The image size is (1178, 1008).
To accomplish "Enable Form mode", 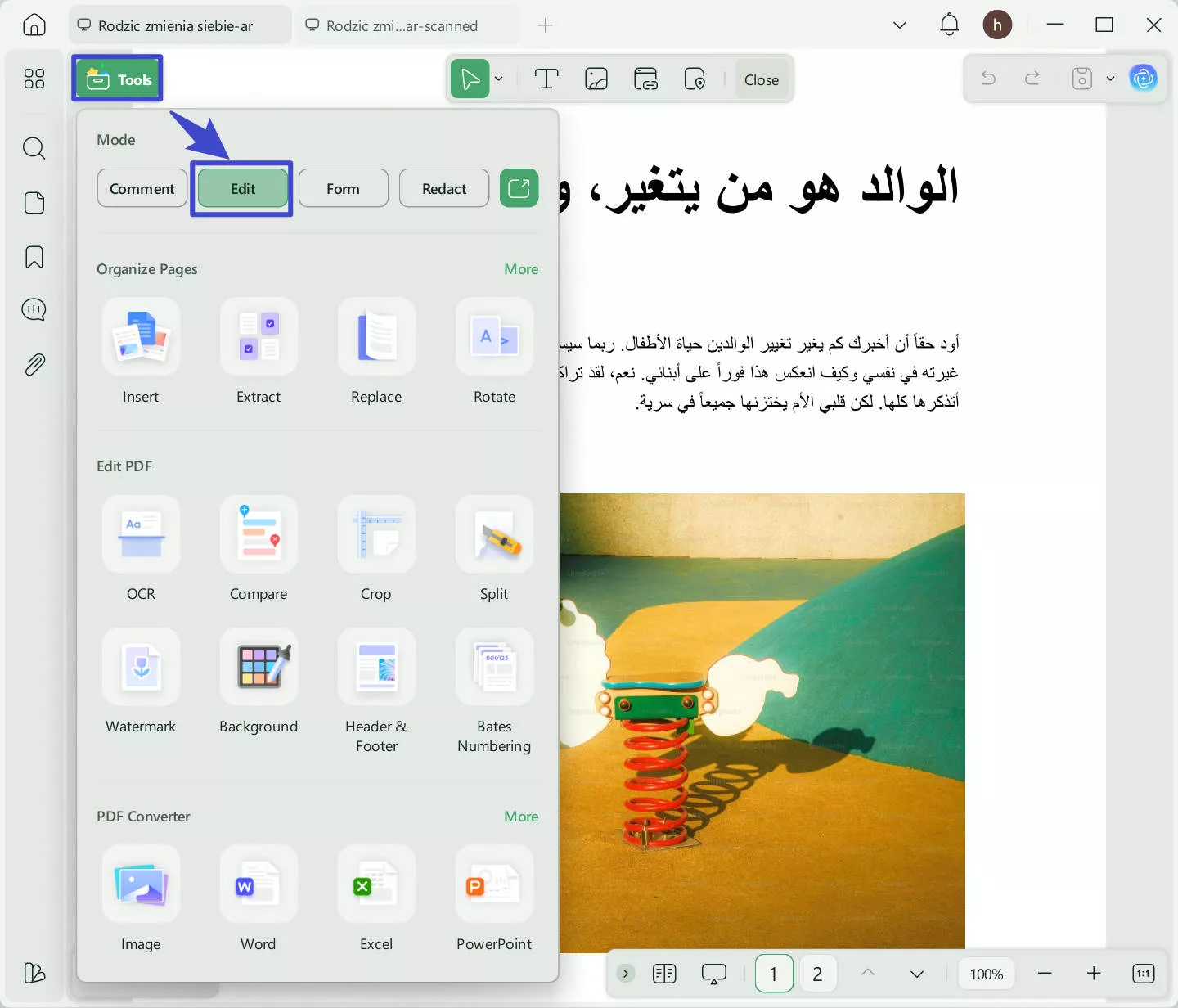I will pos(343,188).
